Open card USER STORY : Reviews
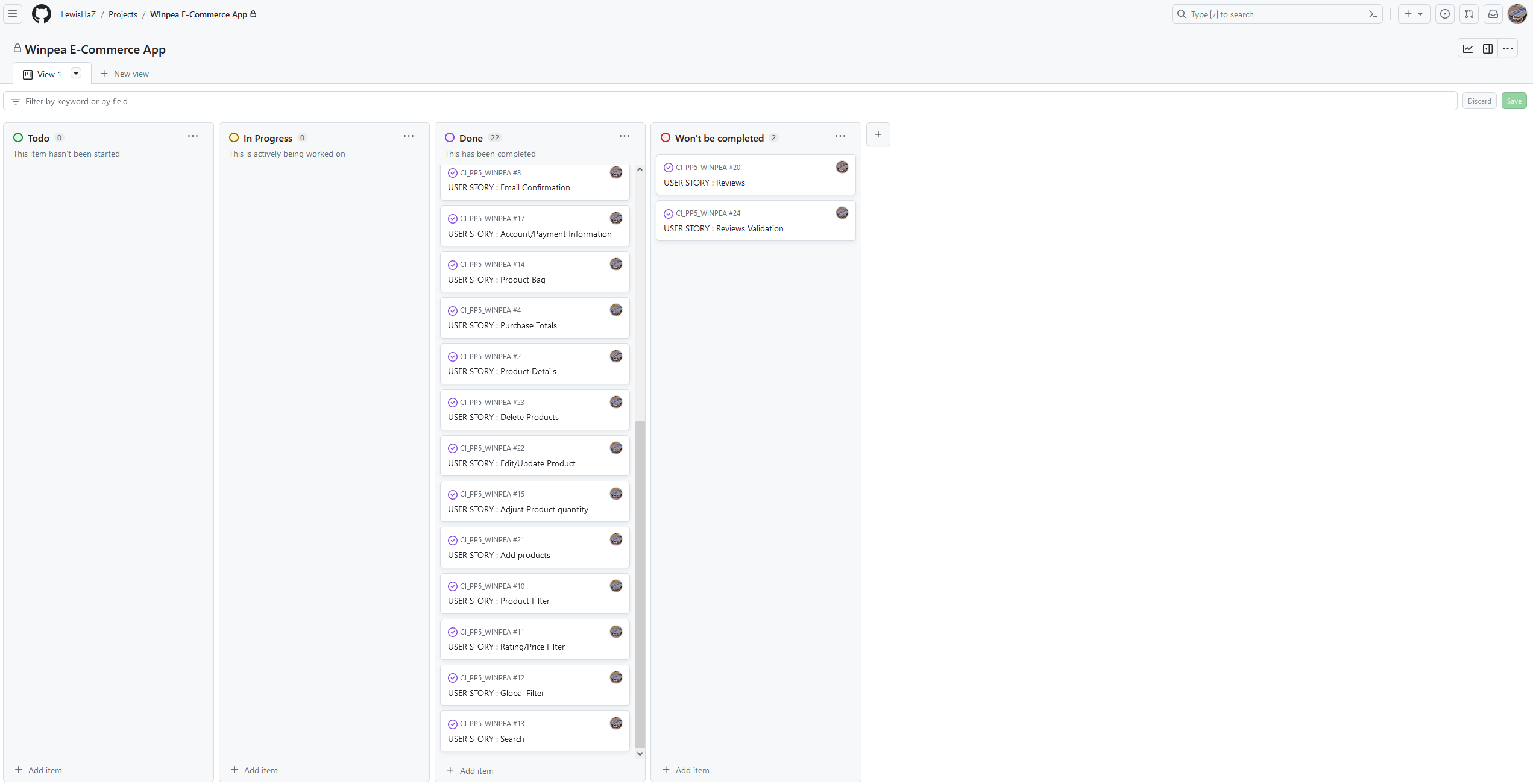This screenshot has height=784, width=1533. pyautogui.click(x=704, y=183)
